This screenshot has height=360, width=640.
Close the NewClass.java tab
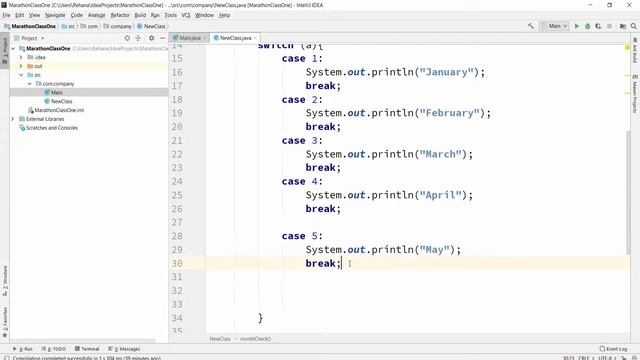pyautogui.click(x=256, y=38)
